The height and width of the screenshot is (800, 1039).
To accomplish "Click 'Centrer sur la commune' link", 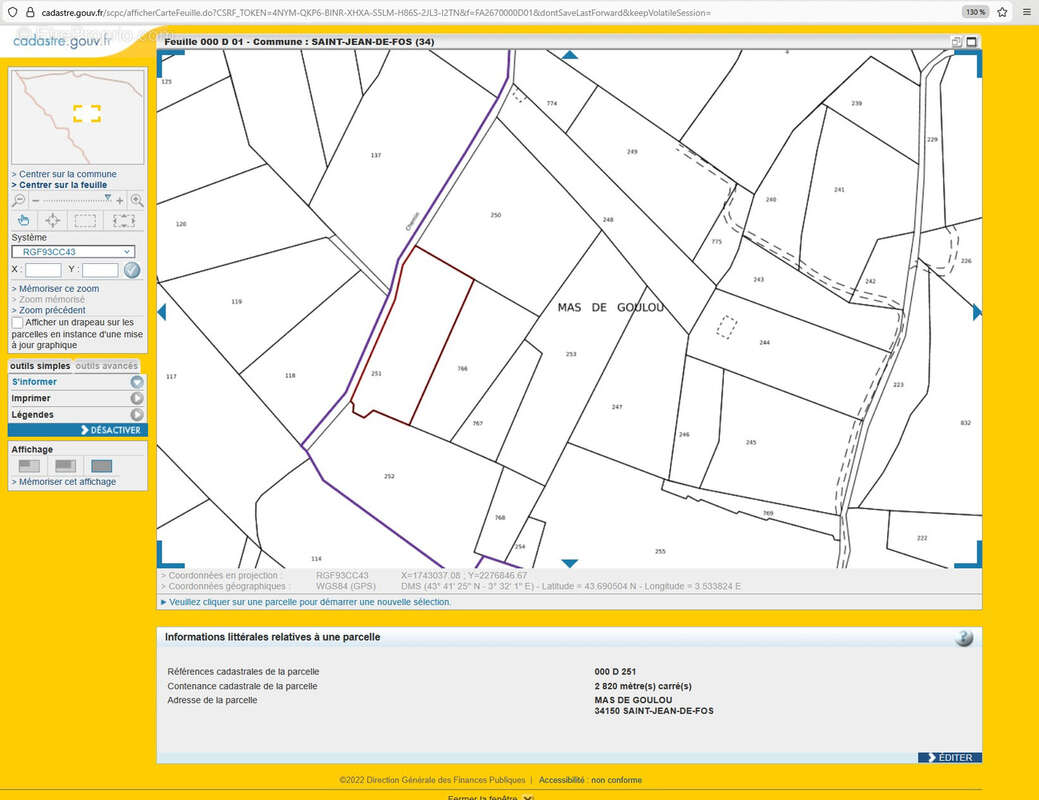I will point(67,174).
